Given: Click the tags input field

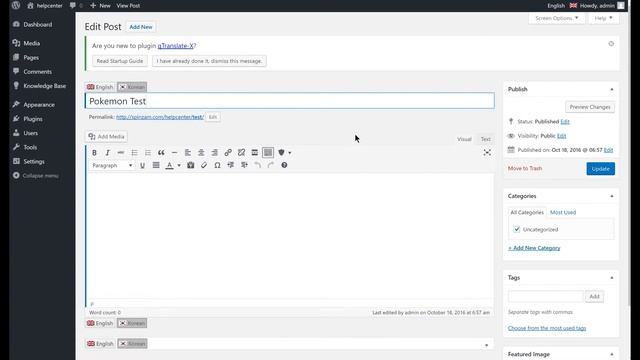Looking at the screenshot, I should pos(545,296).
